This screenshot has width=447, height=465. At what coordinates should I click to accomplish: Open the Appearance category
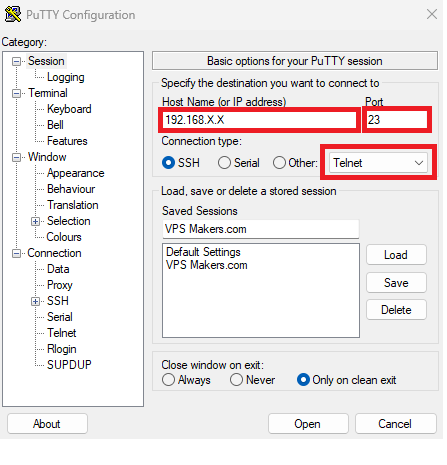pyautogui.click(x=76, y=173)
